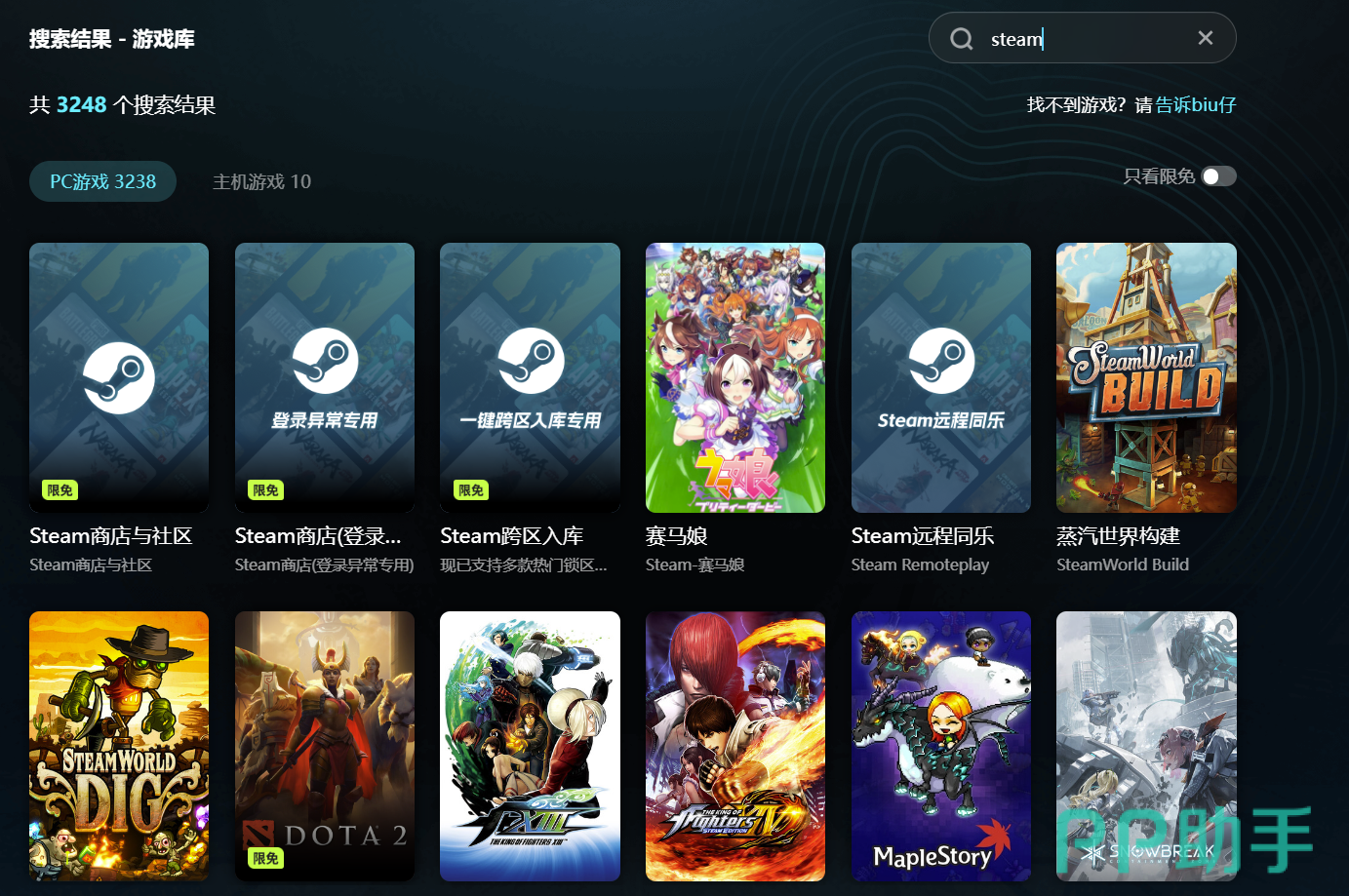
Task: Open Steam商店与社区 Steam logo card
Action: click(x=119, y=377)
